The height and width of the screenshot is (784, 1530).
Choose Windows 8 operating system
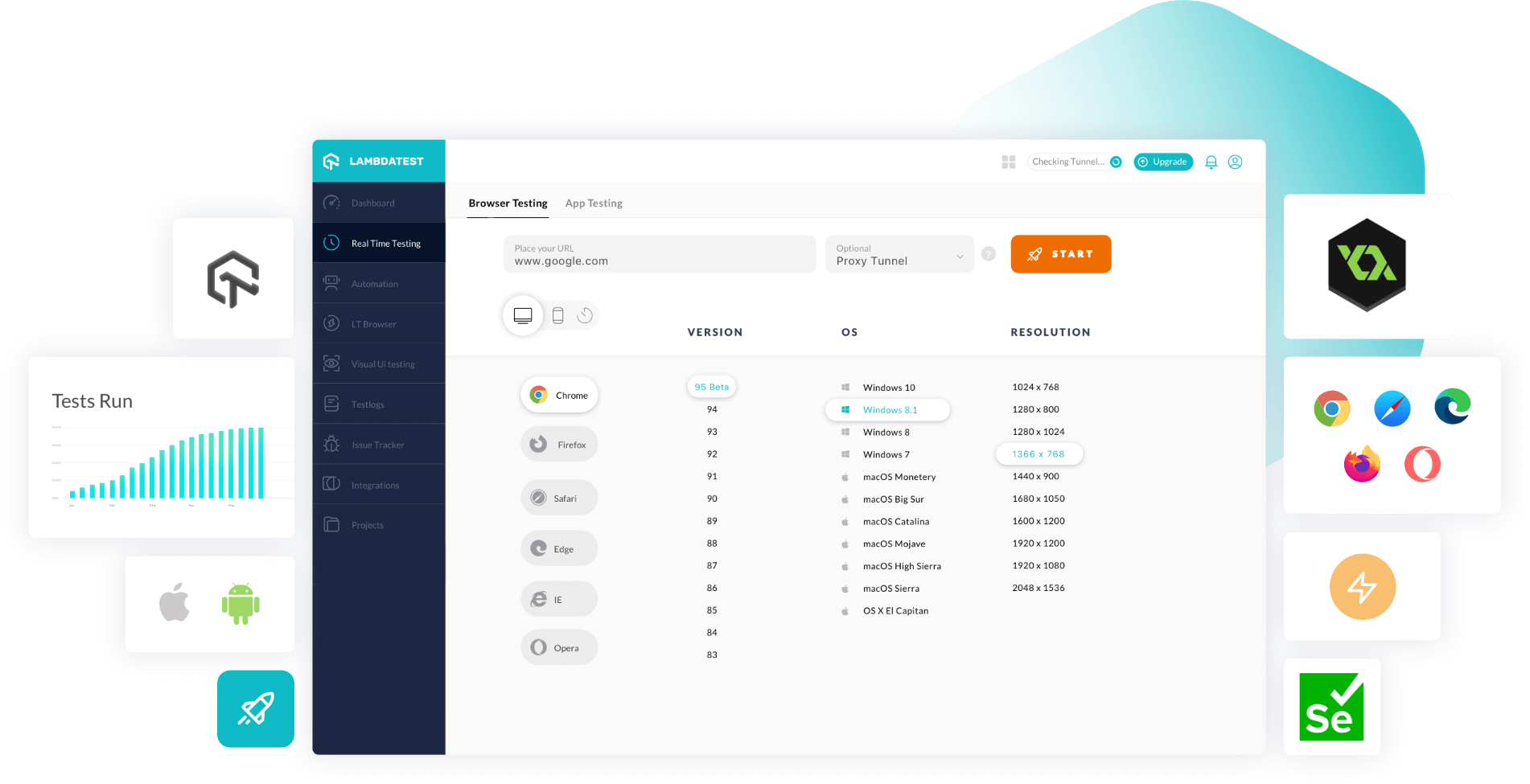click(x=876, y=432)
